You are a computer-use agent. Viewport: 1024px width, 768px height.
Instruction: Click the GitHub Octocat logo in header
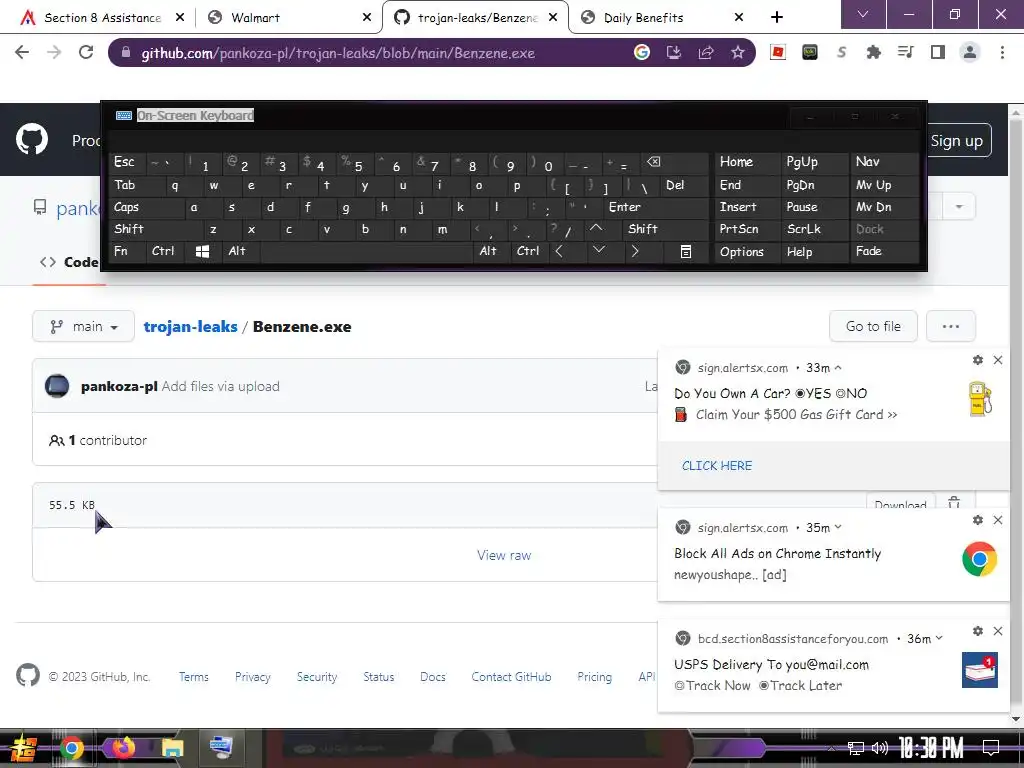click(31, 138)
